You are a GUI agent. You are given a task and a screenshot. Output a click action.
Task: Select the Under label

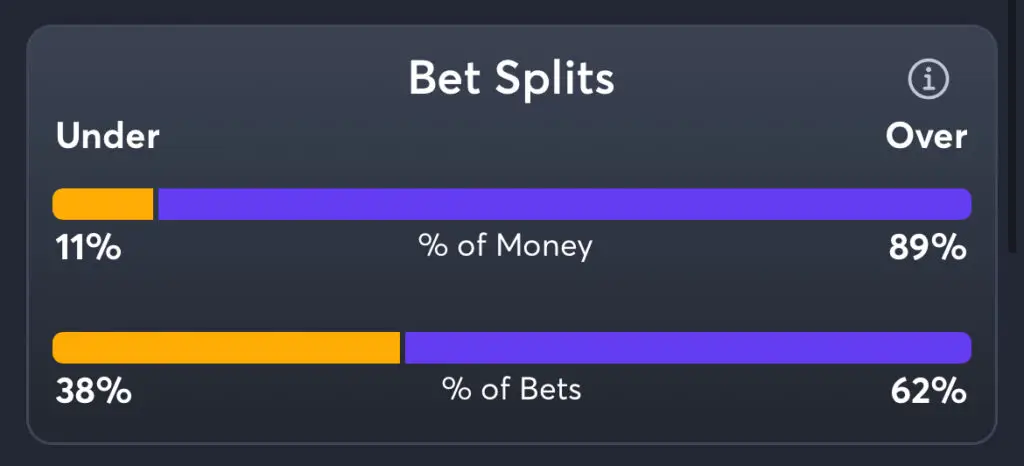coord(108,136)
